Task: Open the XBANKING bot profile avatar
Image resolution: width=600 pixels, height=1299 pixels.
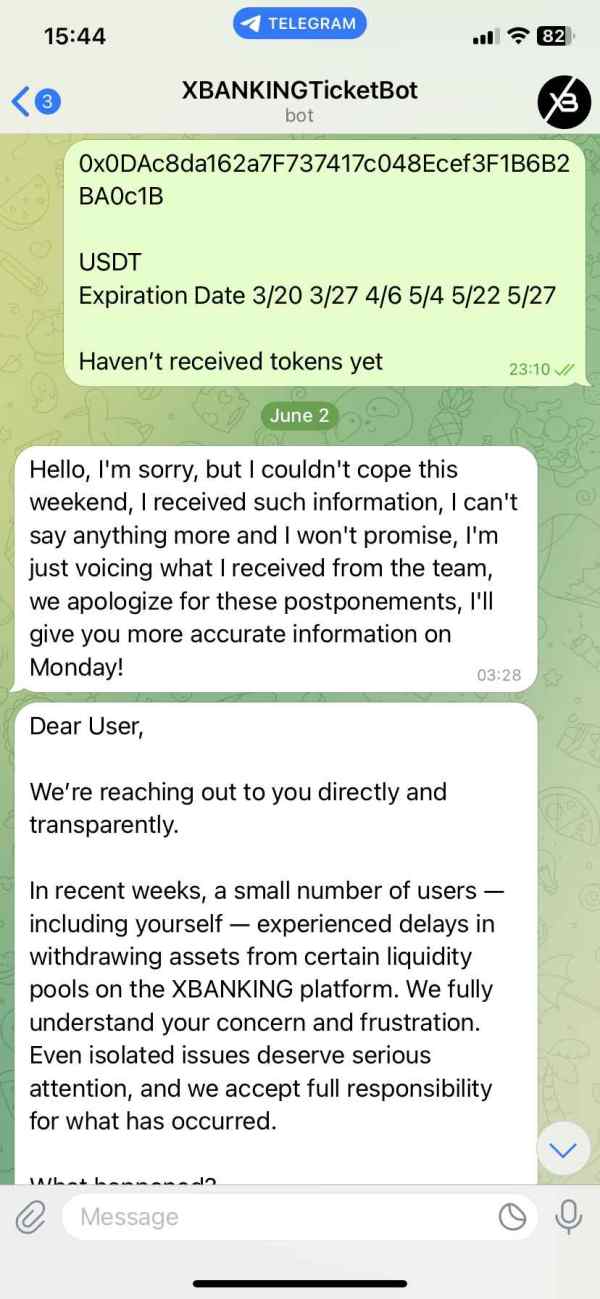Action: [x=564, y=101]
